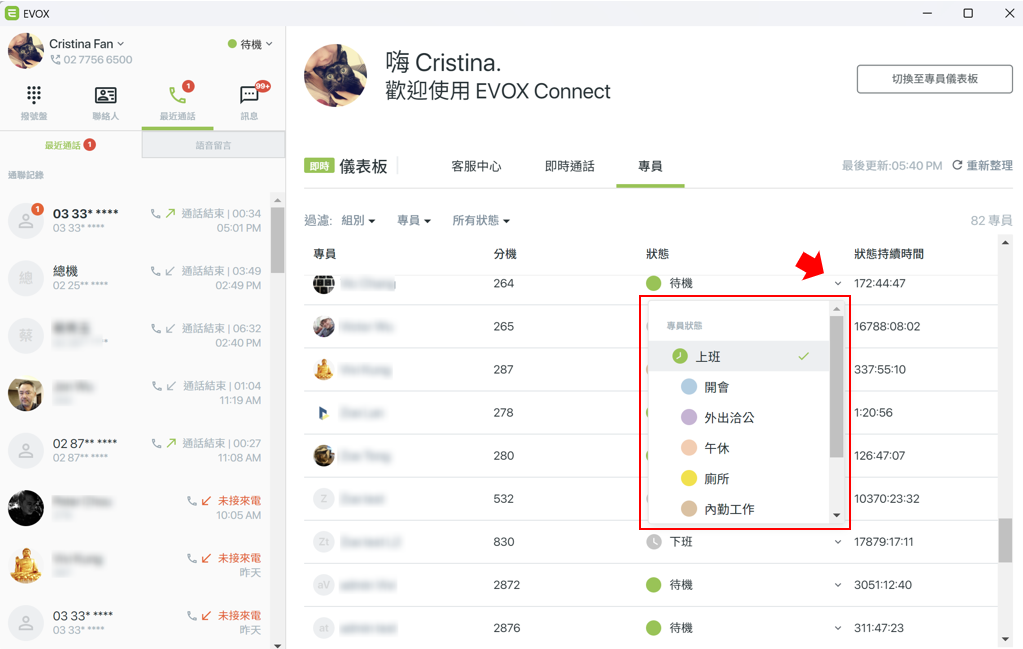Open the 即時通話 tab
The height and width of the screenshot is (649, 1023).
(570, 166)
